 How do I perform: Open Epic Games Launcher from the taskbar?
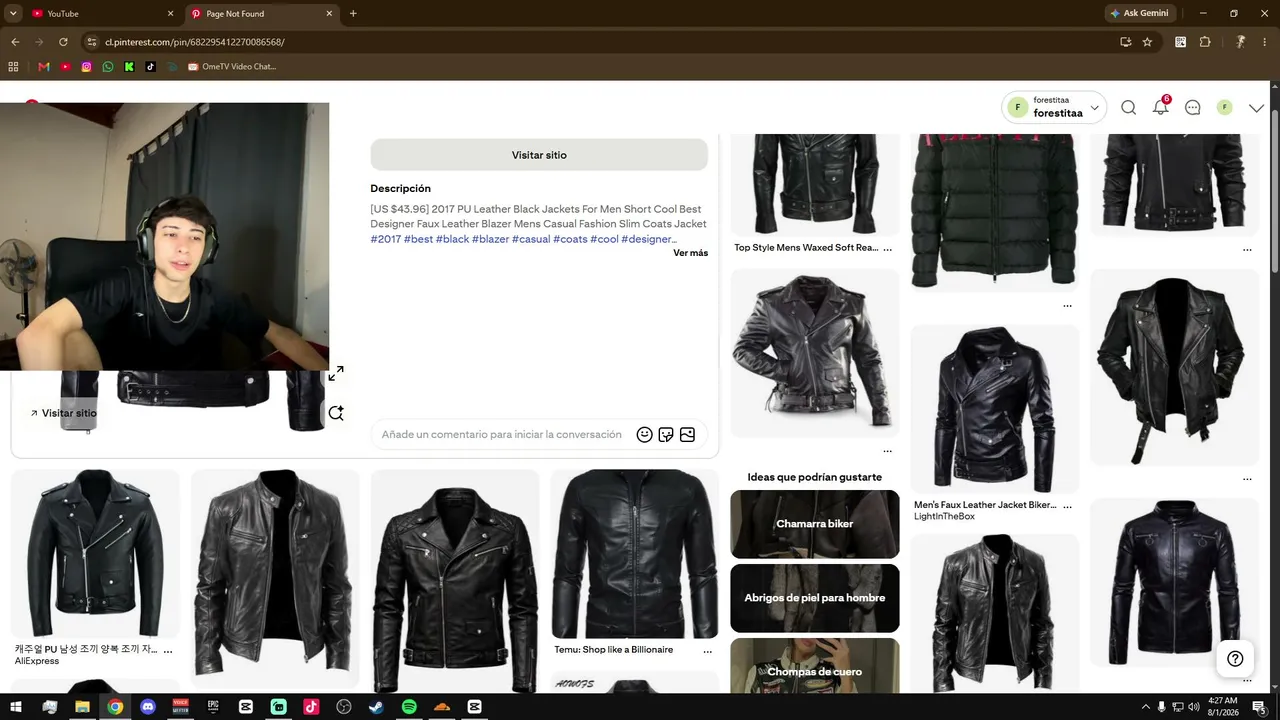point(213,707)
